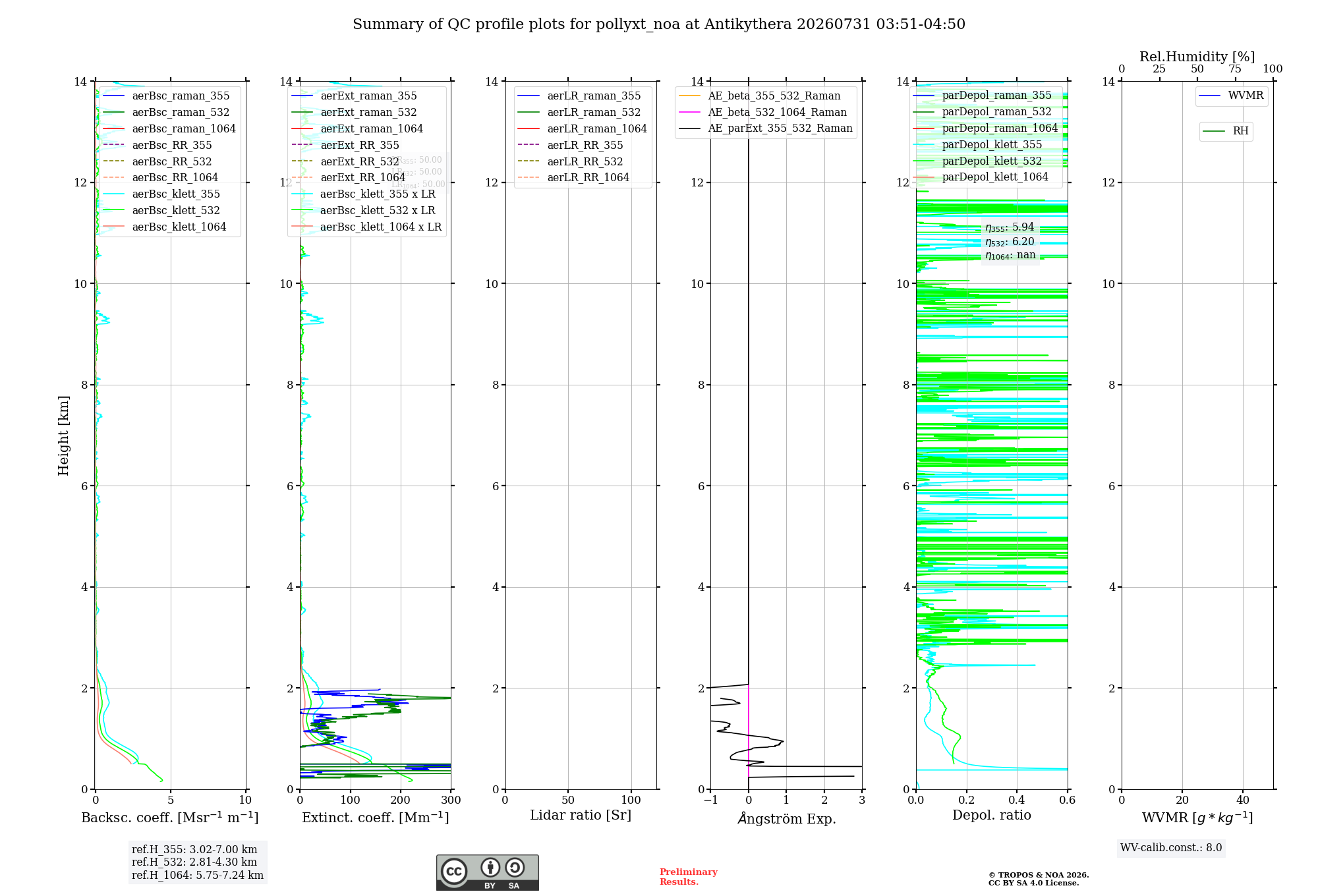Click the blue aerBsc_raman_355 legend line

point(113,96)
